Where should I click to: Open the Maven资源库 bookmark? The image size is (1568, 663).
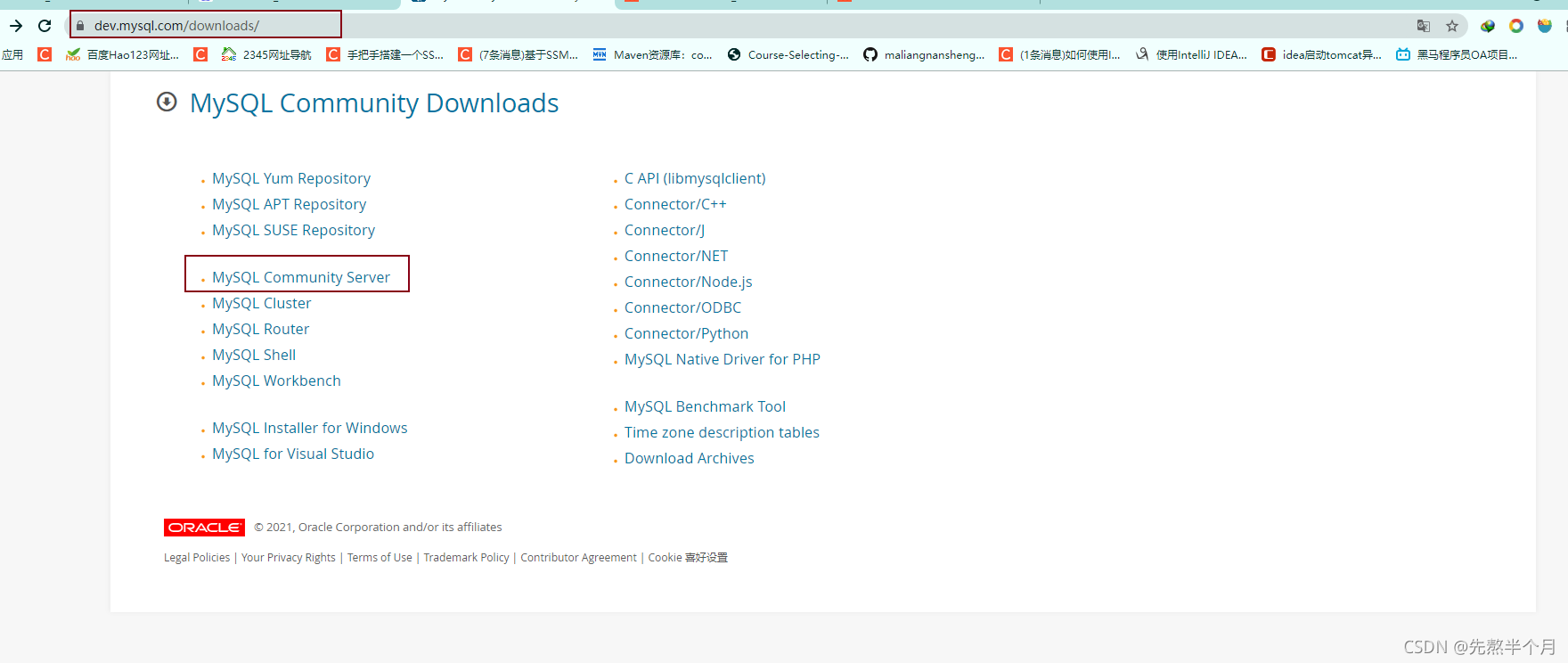652,55
